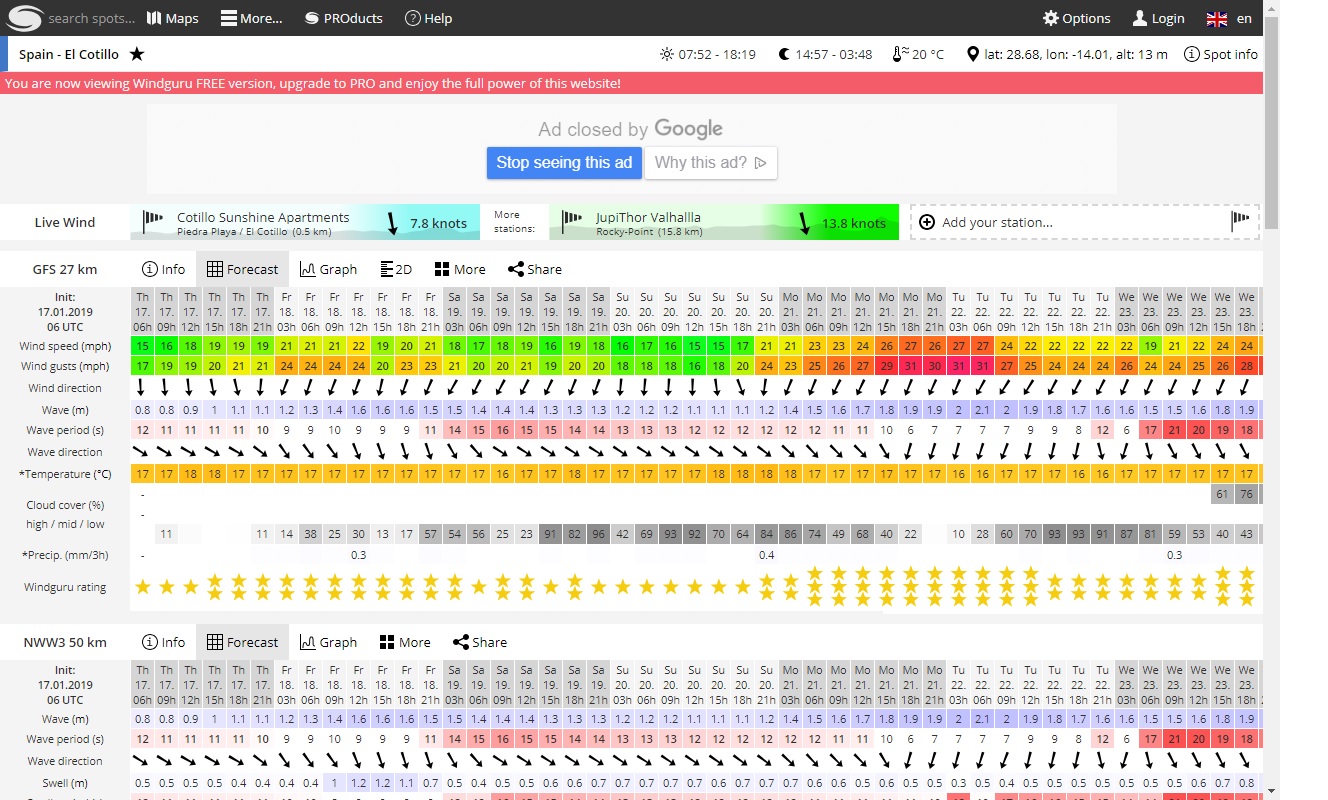1328x800 pixels.
Task: Click the sunrise/sunset sun icon
Action: click(667, 54)
